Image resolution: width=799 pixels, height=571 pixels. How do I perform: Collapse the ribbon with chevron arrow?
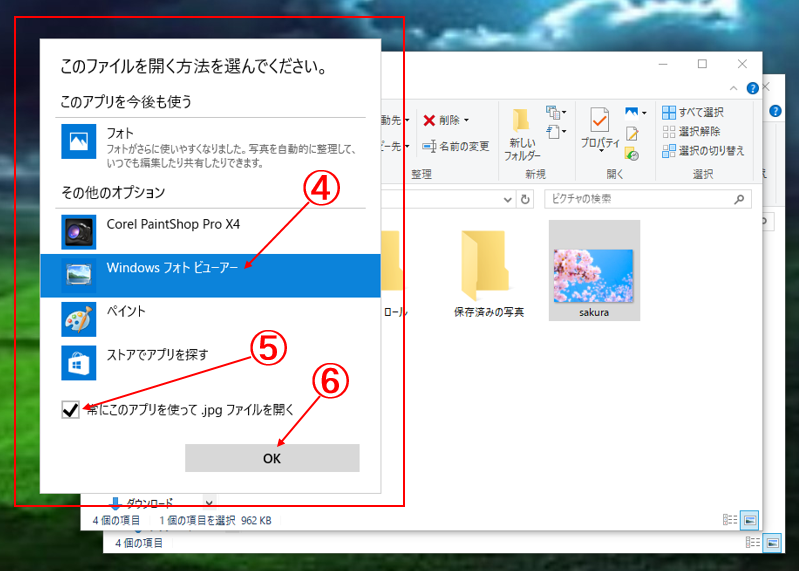[x=733, y=88]
